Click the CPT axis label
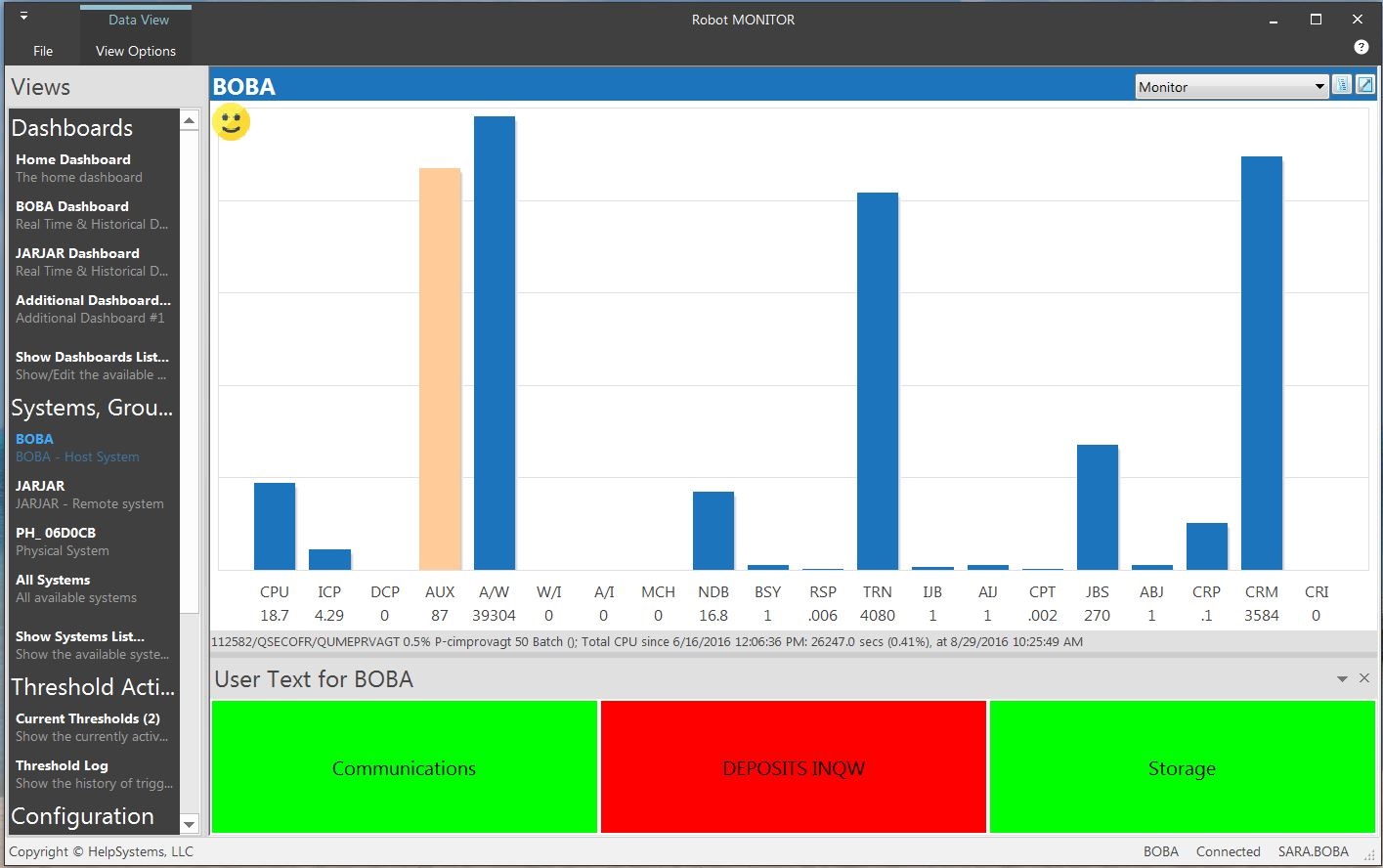Viewport: 1383px width, 868px height. (1043, 591)
